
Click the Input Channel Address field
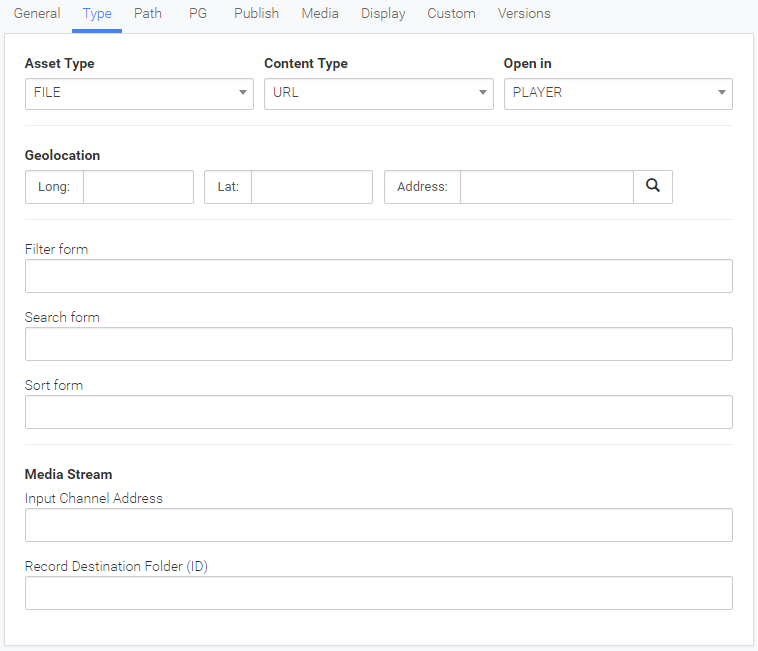(x=379, y=525)
